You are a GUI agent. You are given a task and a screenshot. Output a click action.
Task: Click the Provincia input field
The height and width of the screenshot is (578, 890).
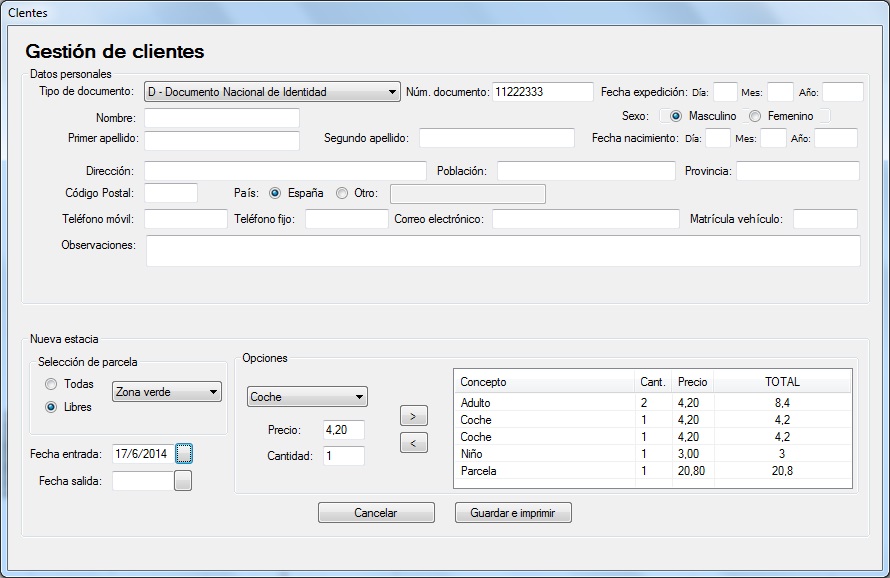coord(798,171)
